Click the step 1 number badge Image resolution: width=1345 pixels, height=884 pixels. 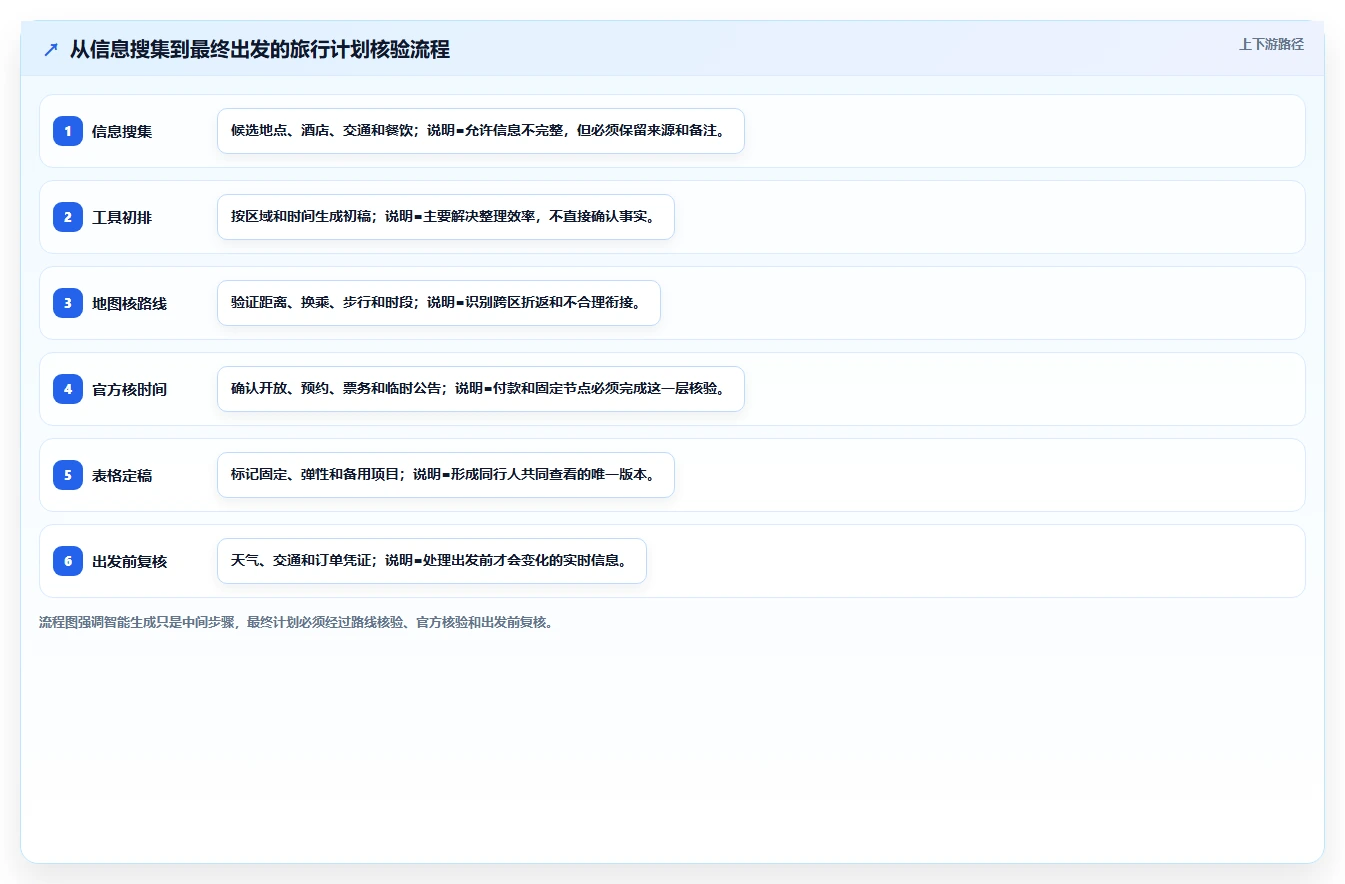pos(68,131)
